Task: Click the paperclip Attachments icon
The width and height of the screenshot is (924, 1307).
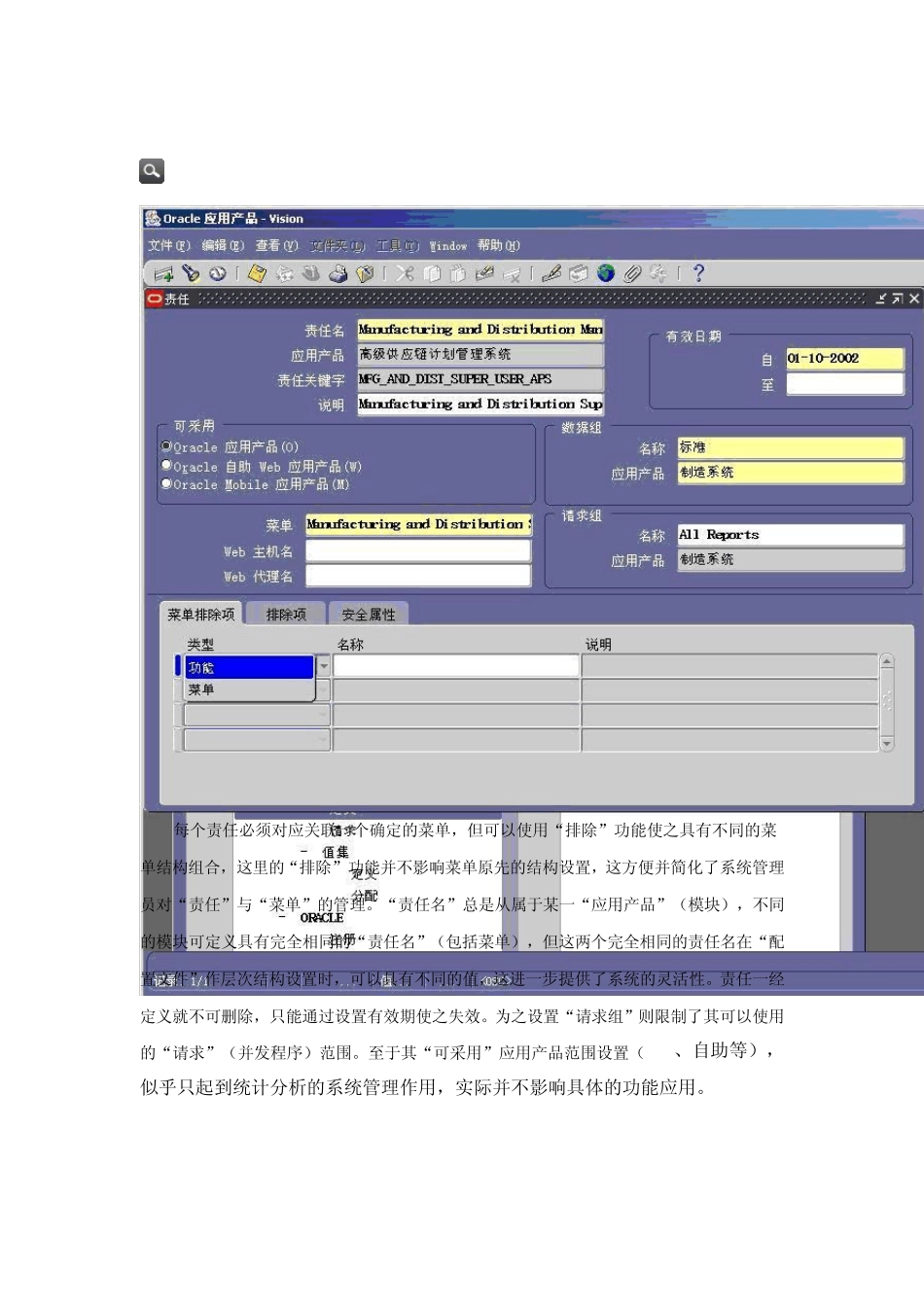Action: [632, 274]
